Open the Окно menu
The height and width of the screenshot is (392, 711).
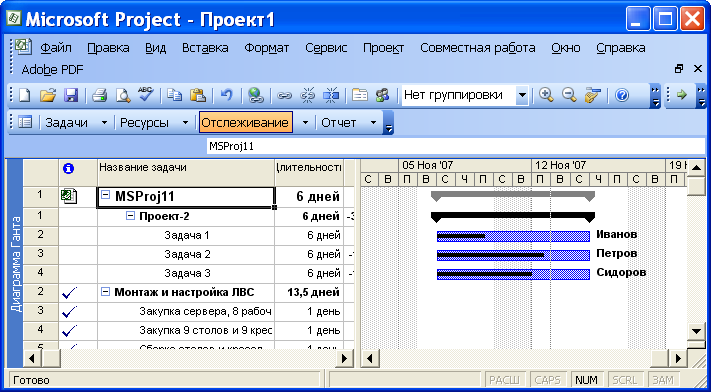(566, 48)
